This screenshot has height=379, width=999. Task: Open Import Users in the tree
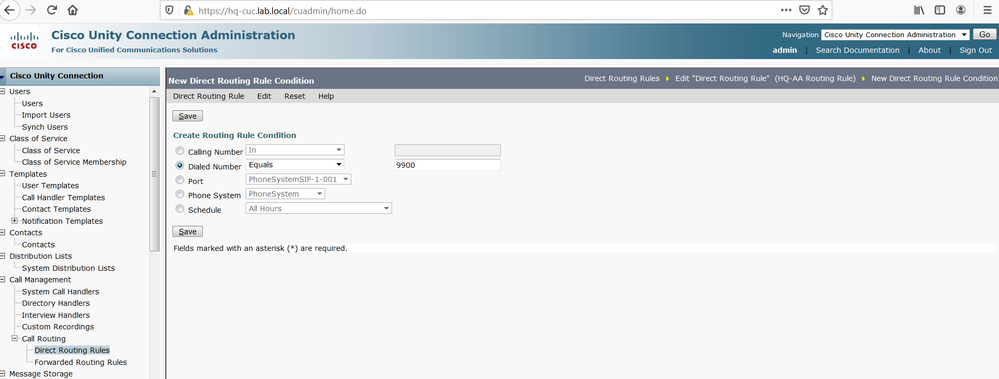point(46,115)
